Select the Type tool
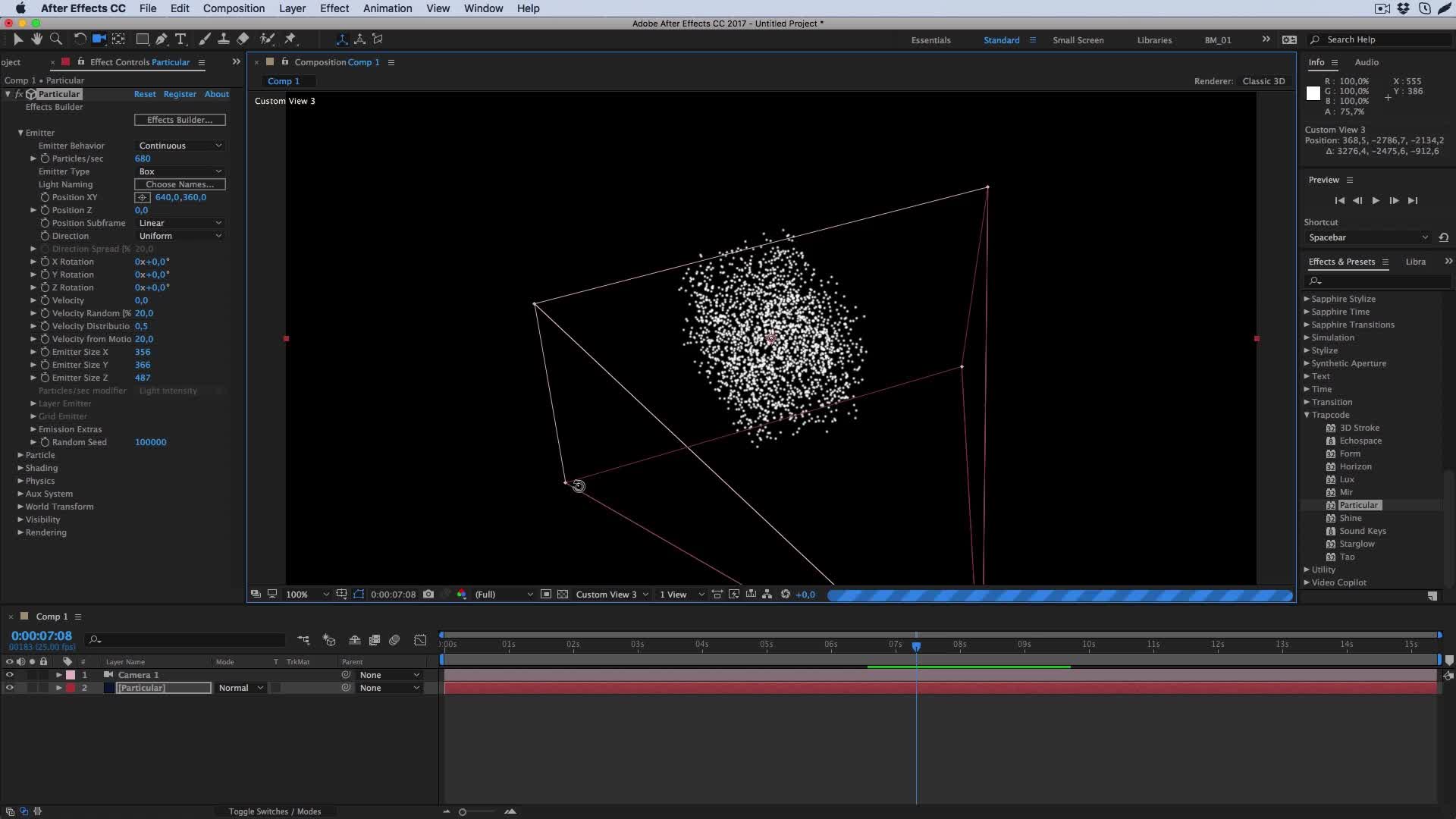1456x819 pixels. coord(180,39)
